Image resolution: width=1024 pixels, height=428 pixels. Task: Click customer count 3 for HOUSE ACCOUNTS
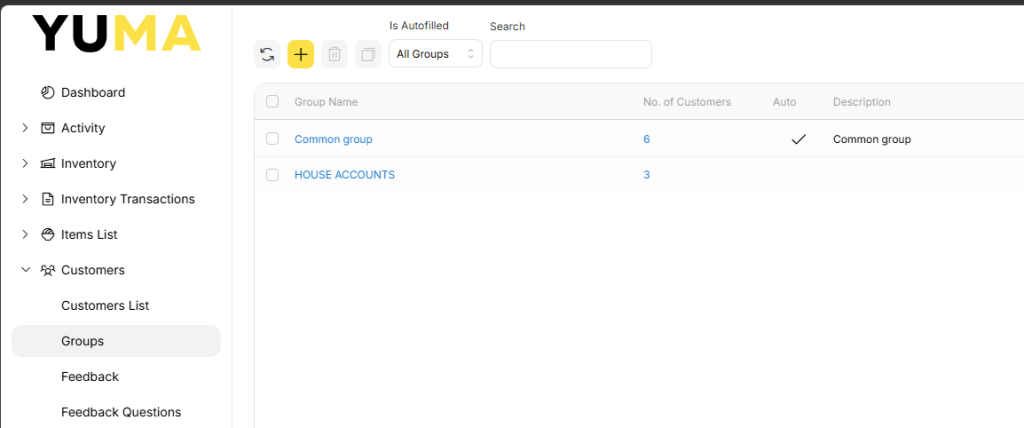pos(647,174)
